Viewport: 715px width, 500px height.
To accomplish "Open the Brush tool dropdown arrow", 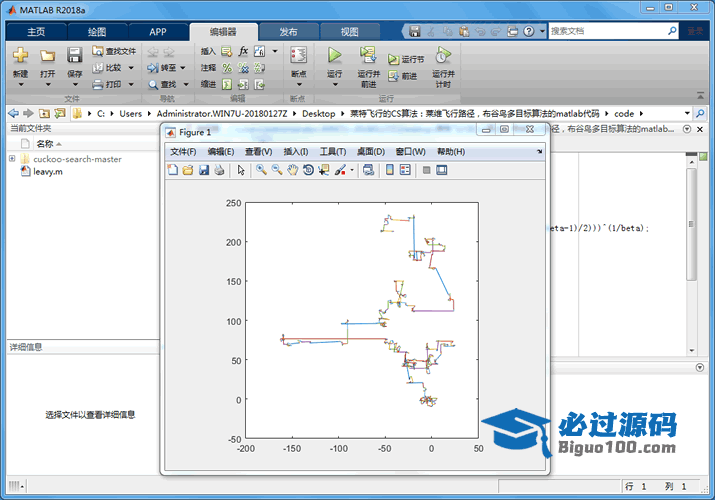I will click(352, 171).
